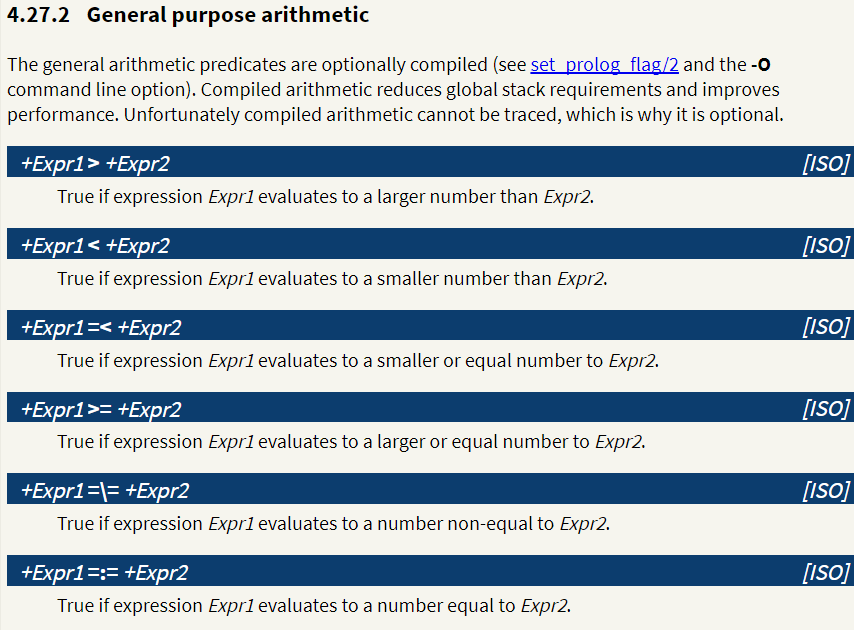Image resolution: width=854 pixels, height=630 pixels.
Task: Click the description mentioning smaller number than Expr2
Action: (x=332, y=279)
